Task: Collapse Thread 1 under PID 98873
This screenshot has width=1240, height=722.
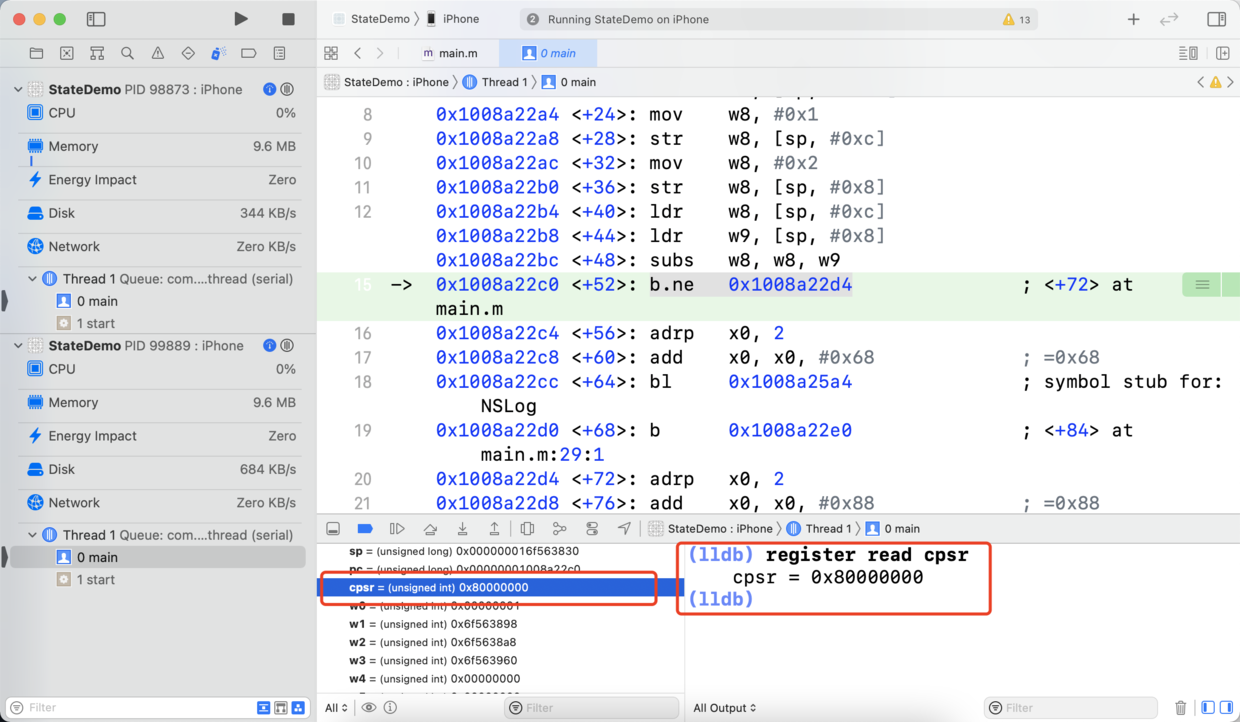Action: pos(32,279)
